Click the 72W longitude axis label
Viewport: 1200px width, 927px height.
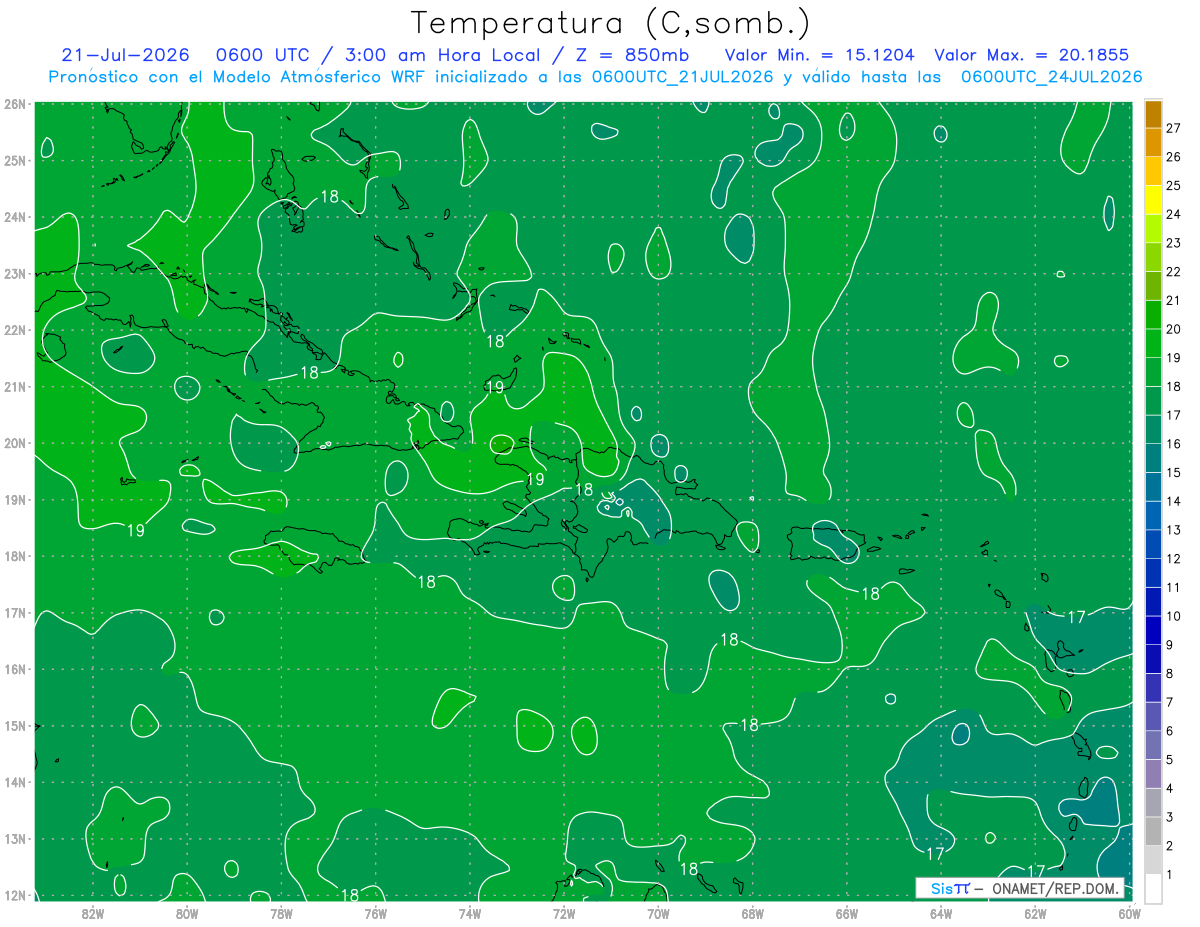click(x=564, y=913)
